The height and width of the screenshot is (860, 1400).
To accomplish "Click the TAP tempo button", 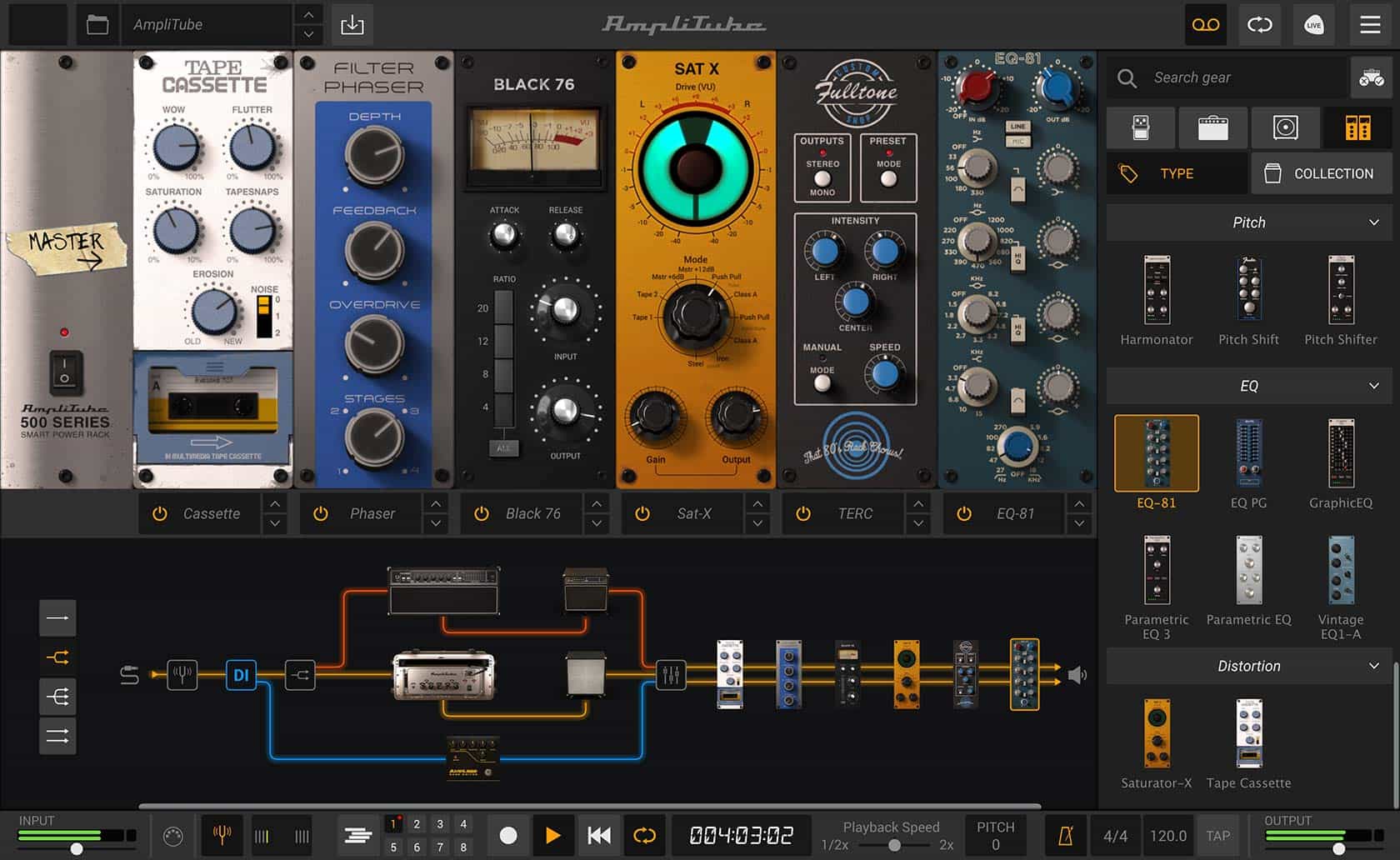I will coord(1218,834).
